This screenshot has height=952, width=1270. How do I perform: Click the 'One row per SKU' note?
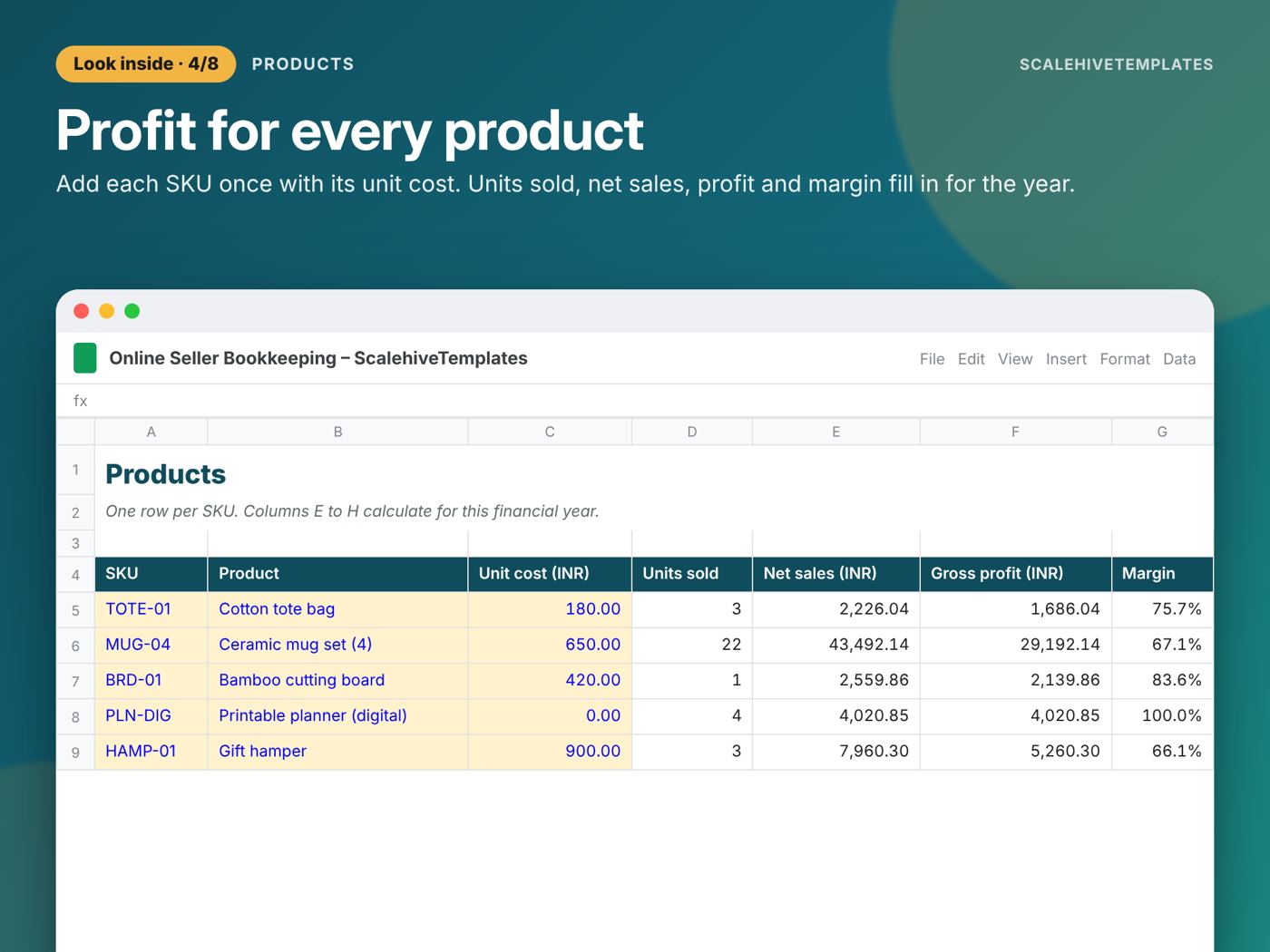tap(352, 511)
